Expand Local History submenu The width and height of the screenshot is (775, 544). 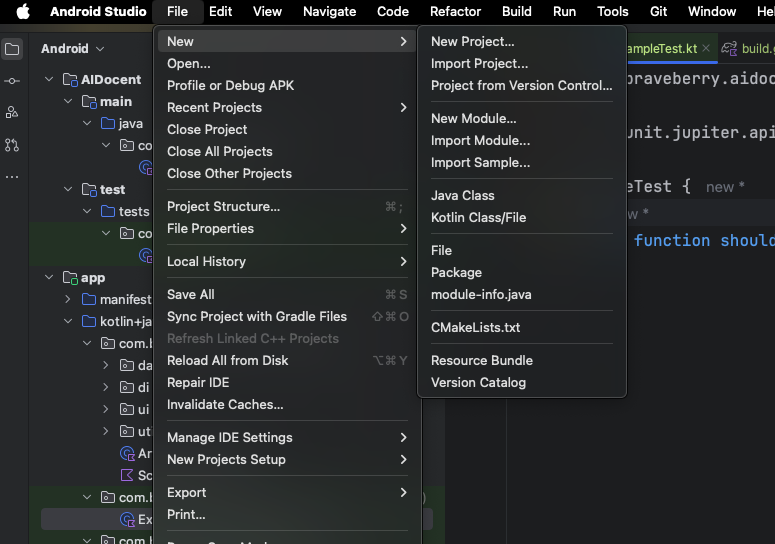288,261
